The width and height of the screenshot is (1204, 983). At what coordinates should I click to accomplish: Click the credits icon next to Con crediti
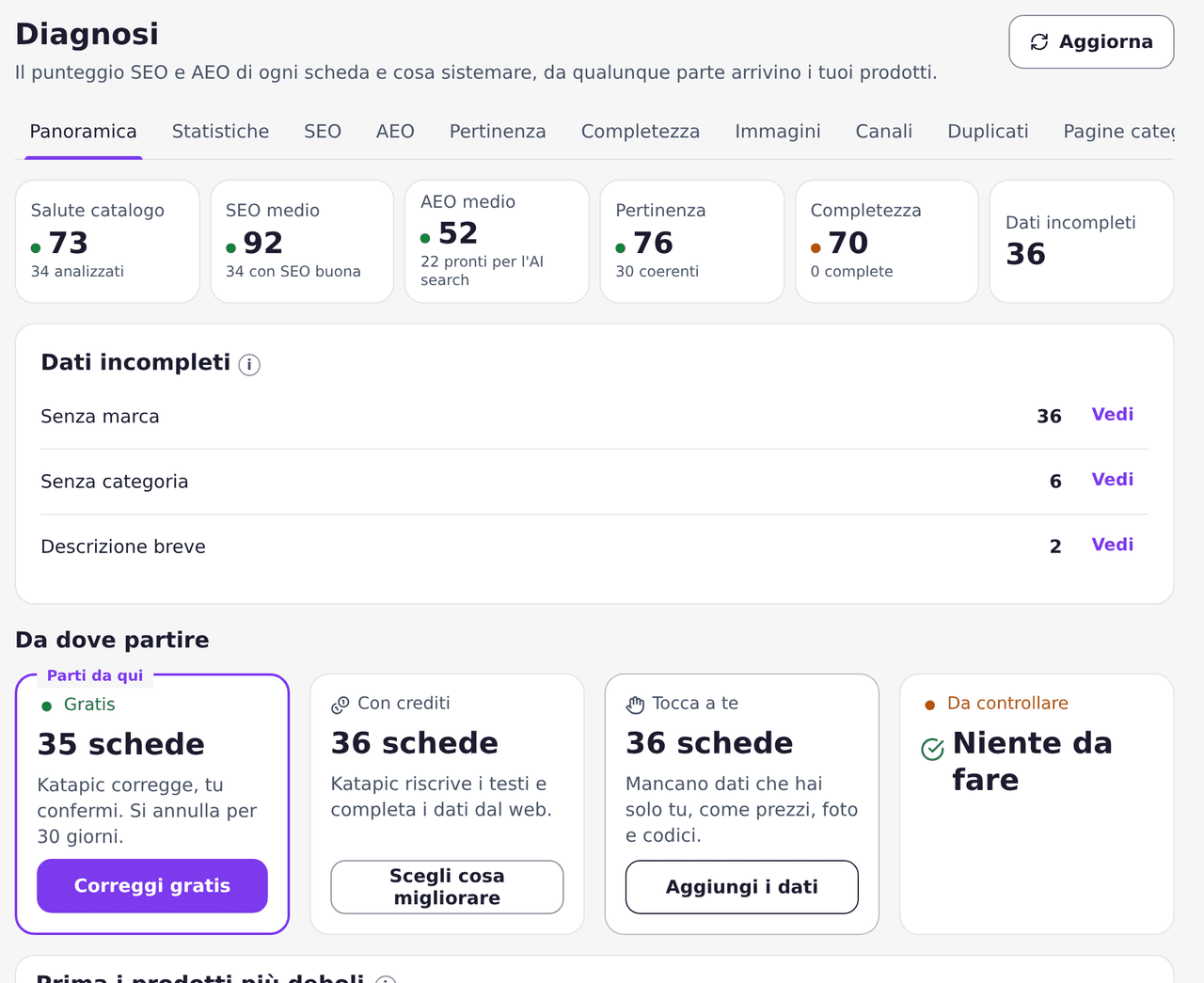pos(341,705)
